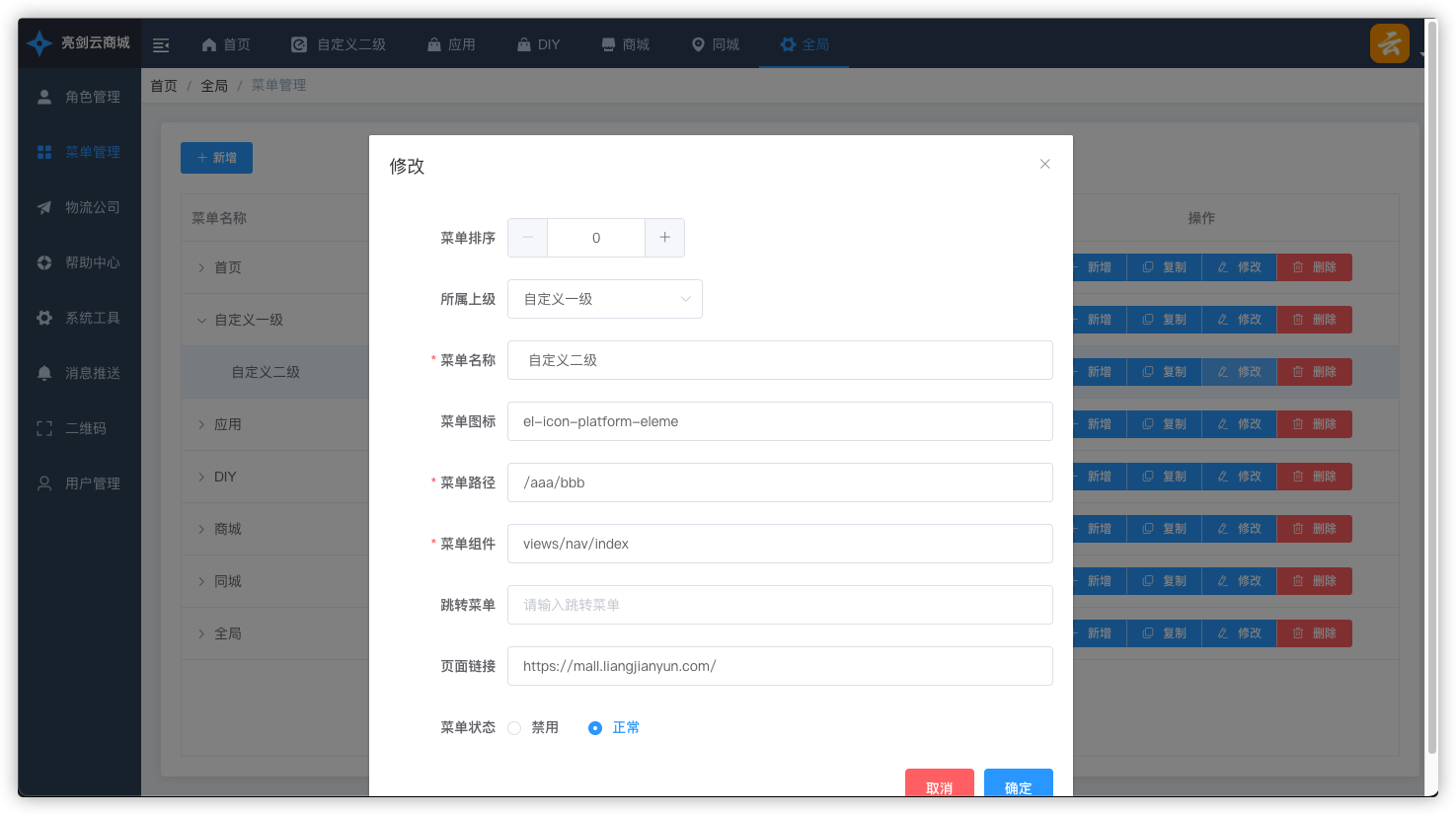Open 物流公司 in the sidebar

(79, 207)
